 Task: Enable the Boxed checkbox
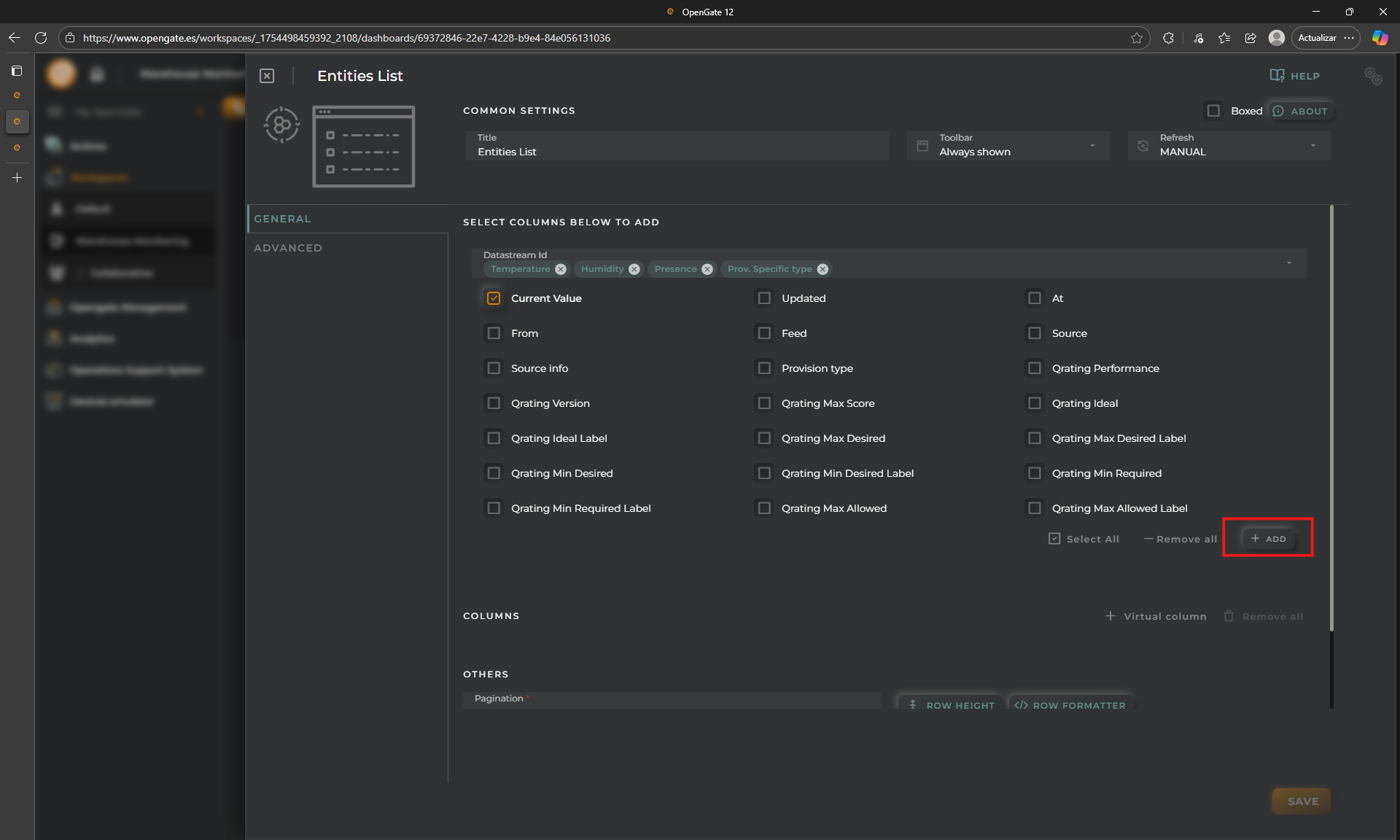(x=1213, y=111)
